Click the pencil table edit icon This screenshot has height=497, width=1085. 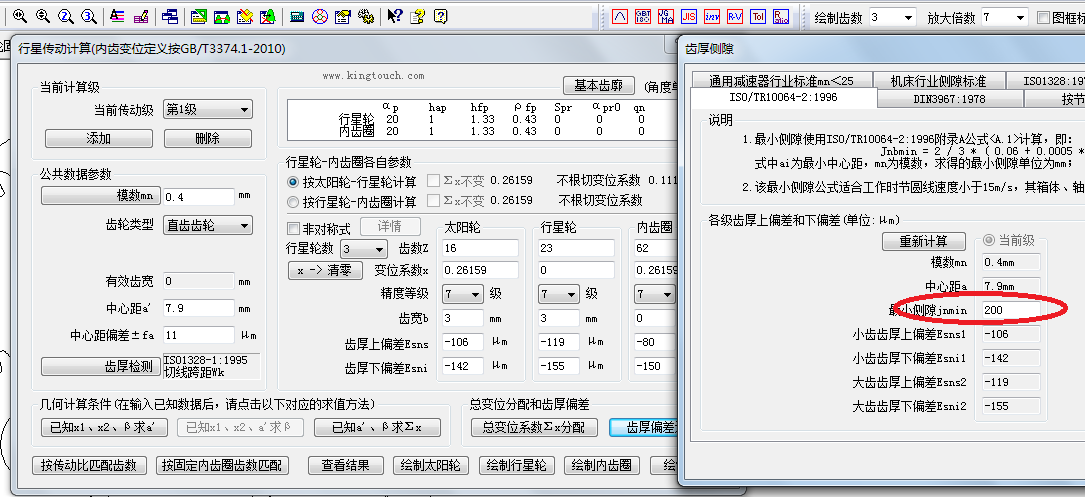(140, 17)
